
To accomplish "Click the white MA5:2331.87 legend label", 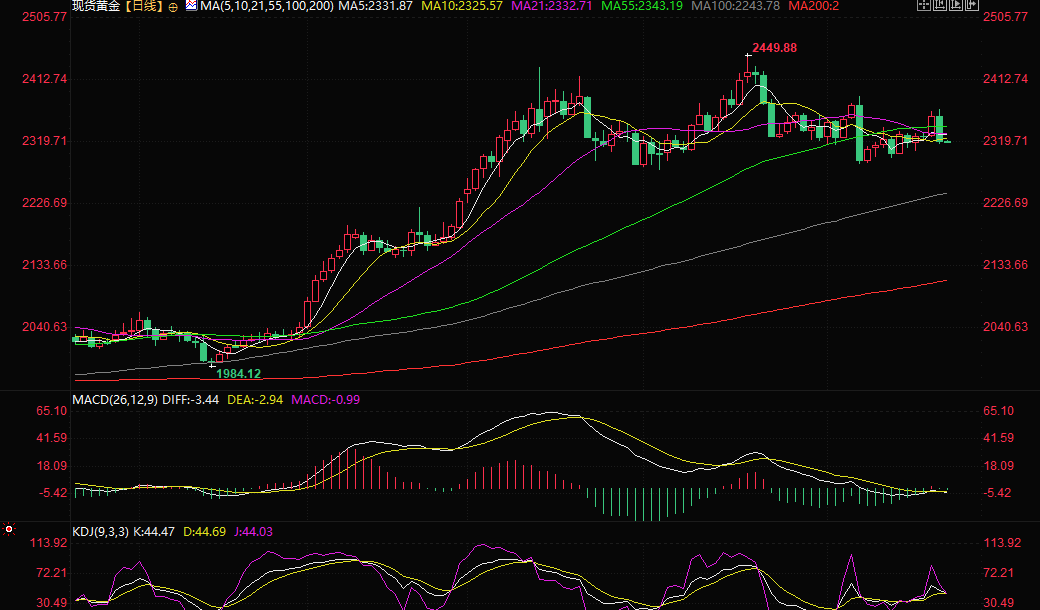I will coord(375,7).
